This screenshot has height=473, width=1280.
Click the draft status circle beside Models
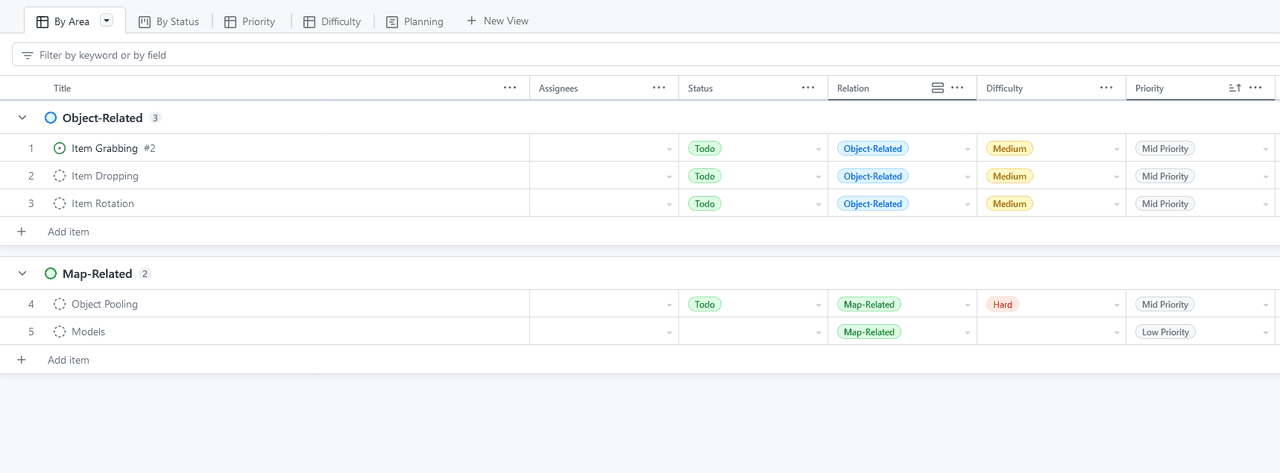point(60,332)
